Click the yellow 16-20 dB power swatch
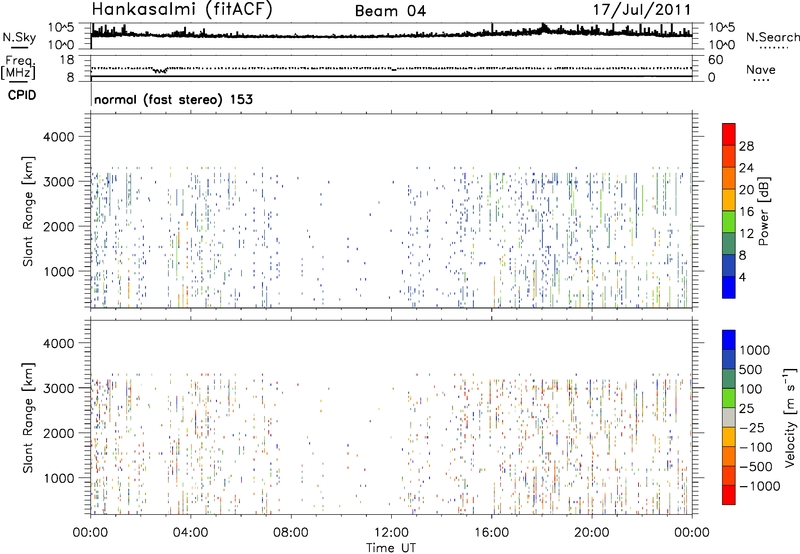 pyautogui.click(x=729, y=200)
